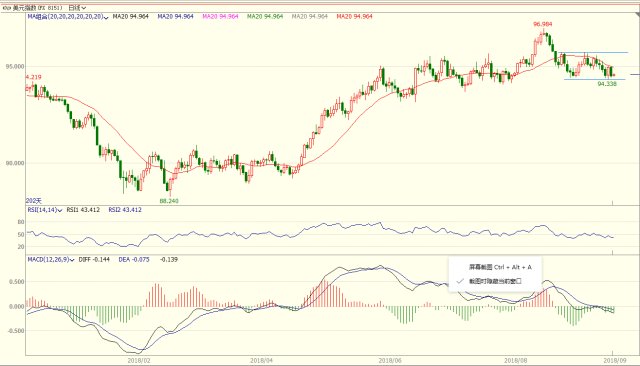Open the 日线 period dropdown
The height and width of the screenshot is (366, 640).
77,8
